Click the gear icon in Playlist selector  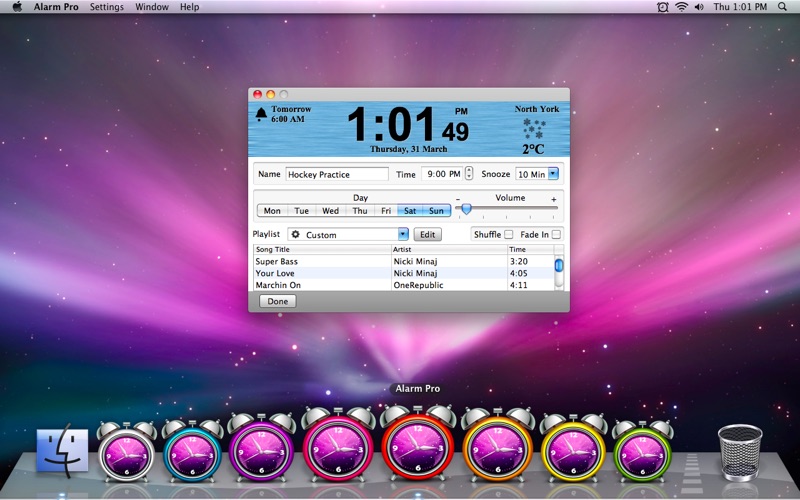tap(295, 234)
